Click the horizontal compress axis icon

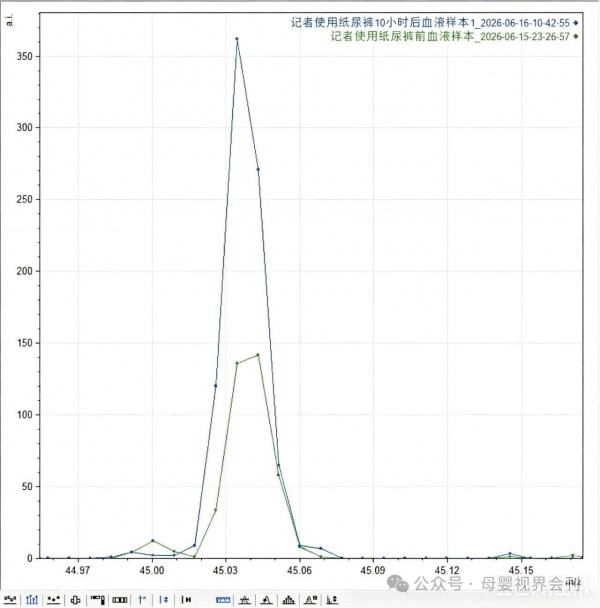click(x=186, y=600)
